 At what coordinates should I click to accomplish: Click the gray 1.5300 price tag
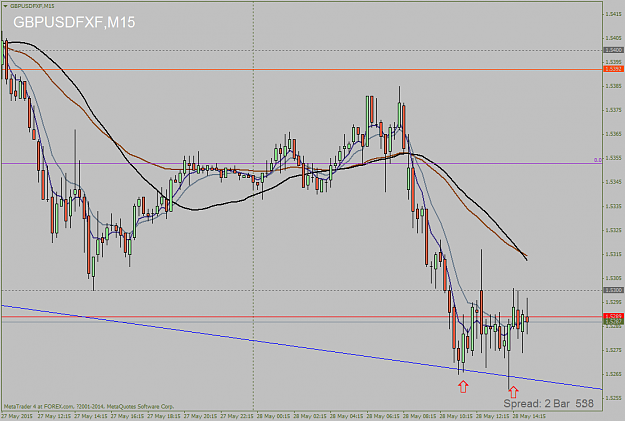click(613, 290)
